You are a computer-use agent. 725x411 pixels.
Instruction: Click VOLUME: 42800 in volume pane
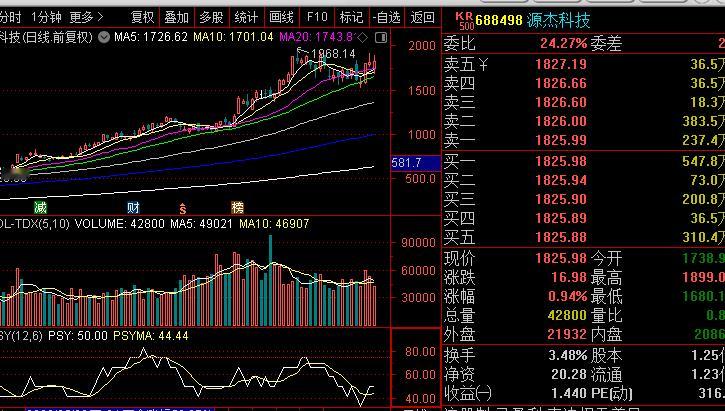pyautogui.click(x=120, y=224)
